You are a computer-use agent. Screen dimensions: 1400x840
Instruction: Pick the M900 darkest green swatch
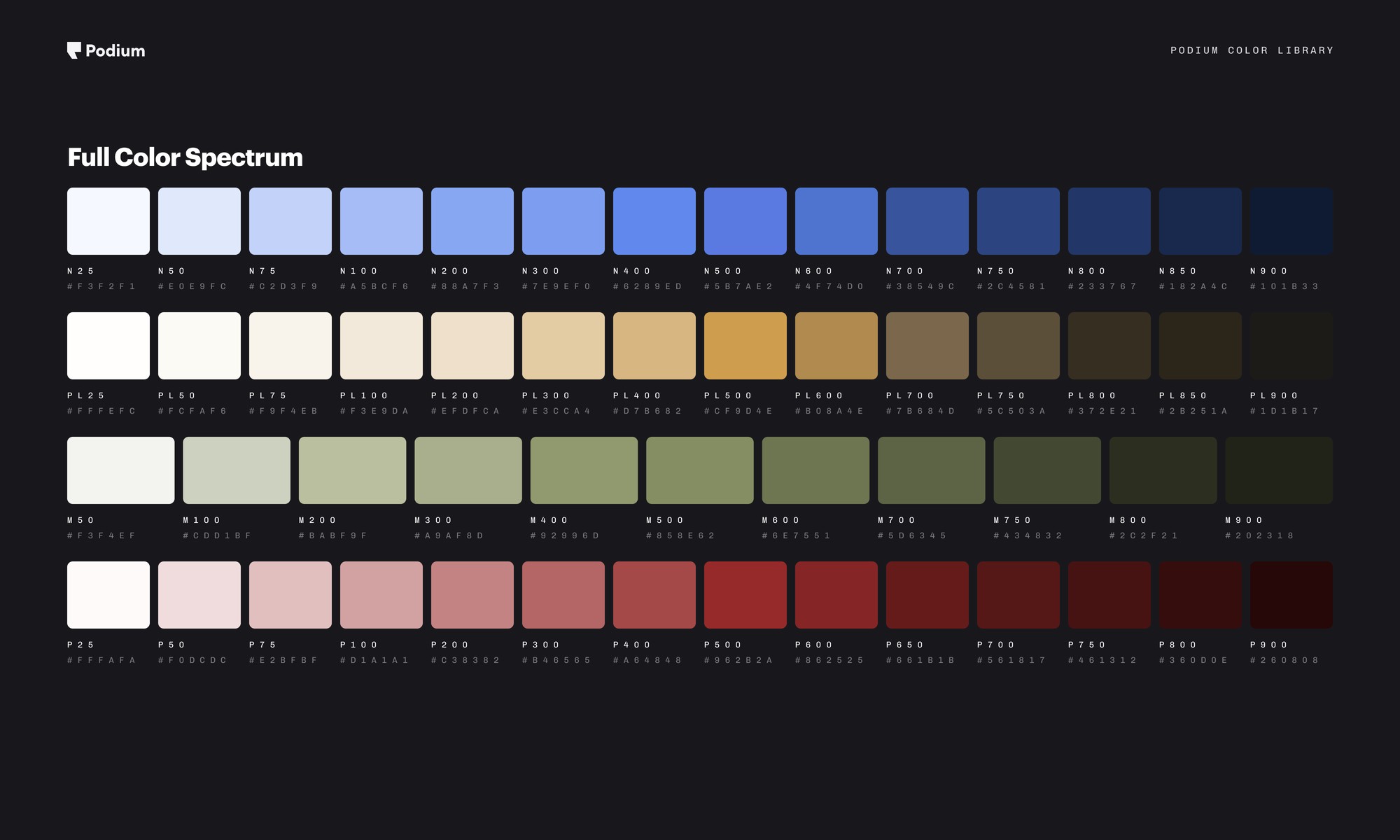pos(1279,470)
